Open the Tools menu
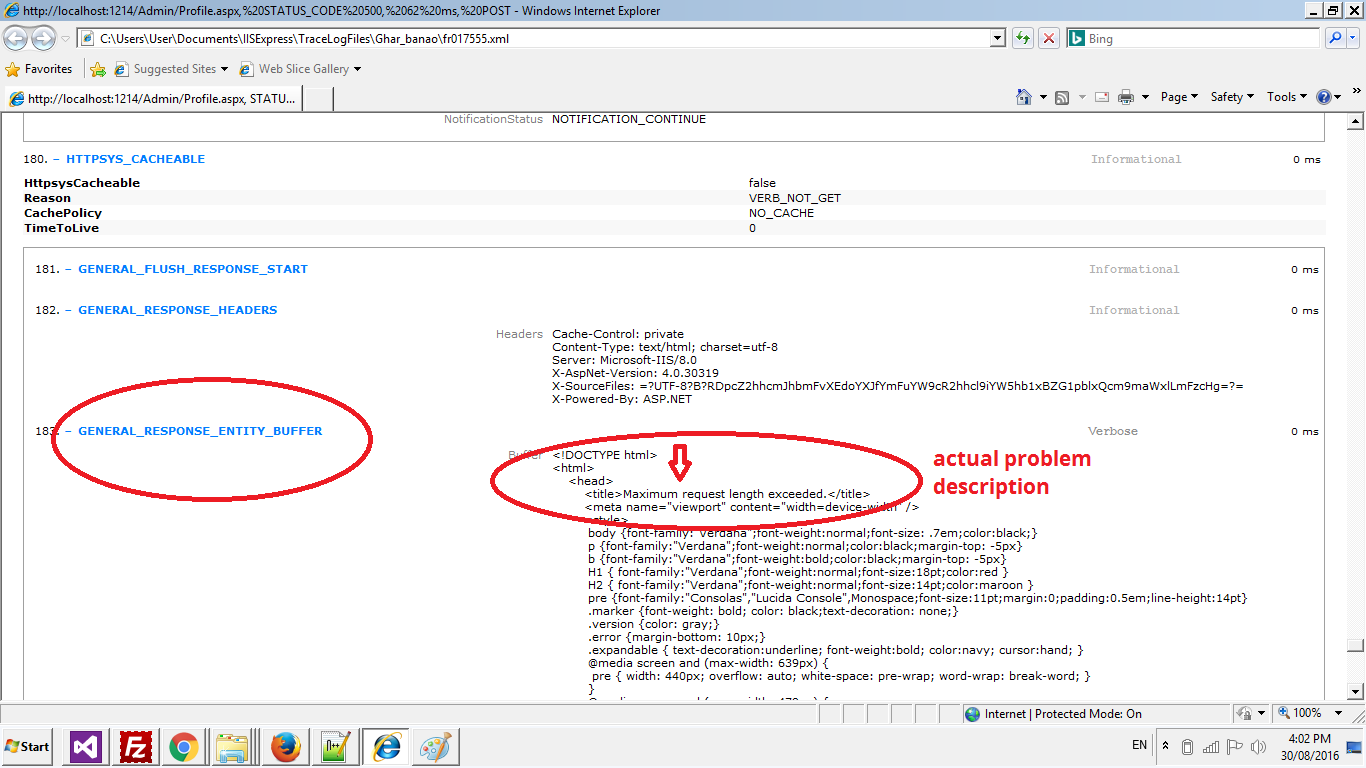 pyautogui.click(x=1287, y=97)
